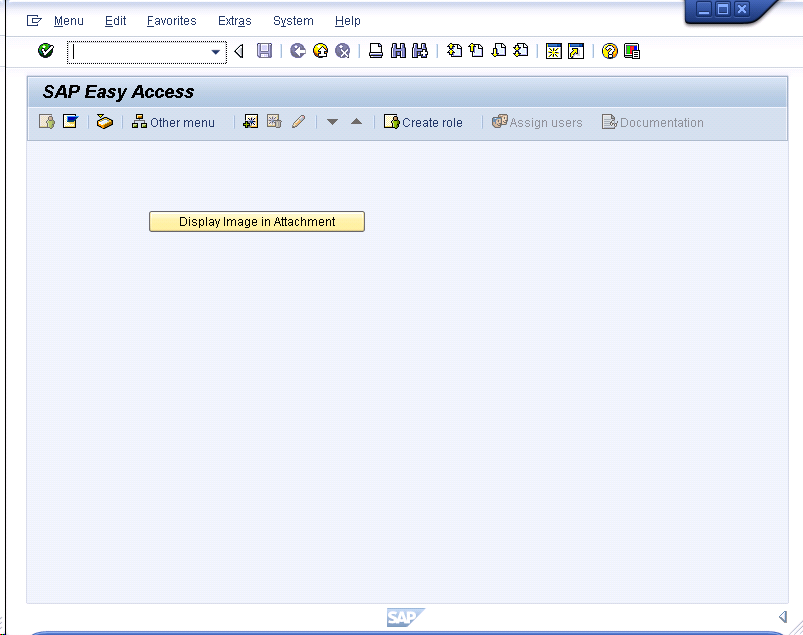This screenshot has height=635, width=803.
Task: Maximize the SAP window
Action: tap(723, 9)
